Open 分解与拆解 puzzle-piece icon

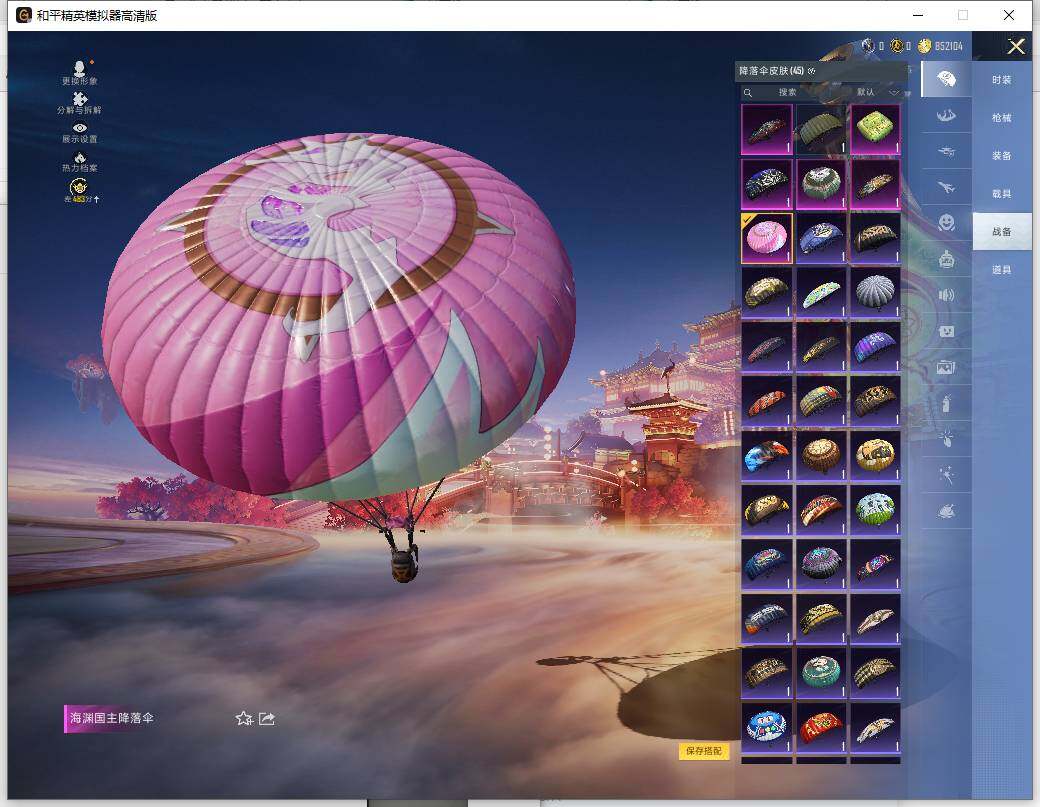[x=80, y=99]
